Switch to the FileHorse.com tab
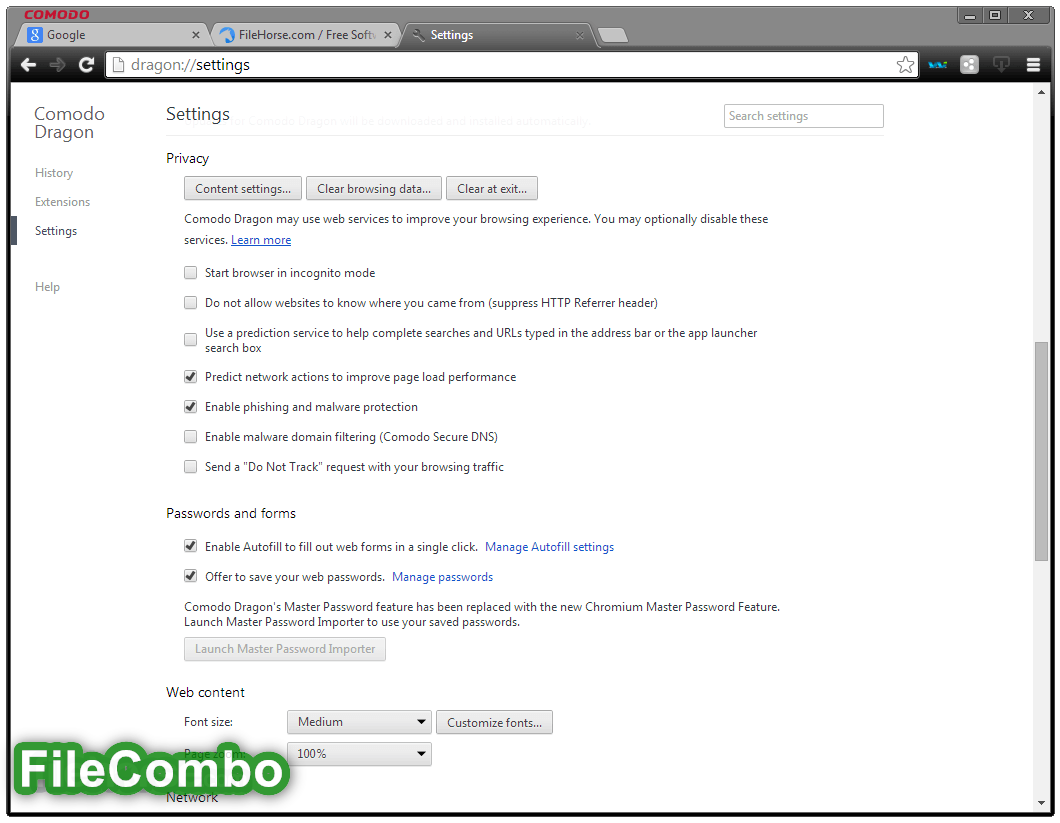 (306, 35)
